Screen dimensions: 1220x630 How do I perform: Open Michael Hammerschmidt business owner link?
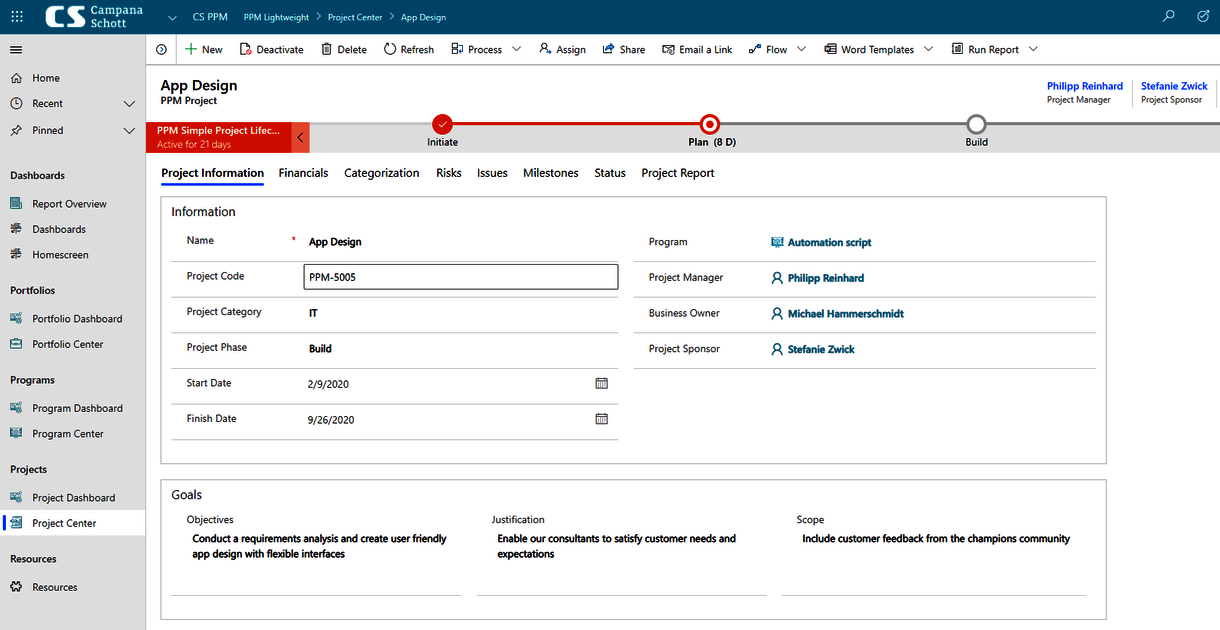coord(846,314)
